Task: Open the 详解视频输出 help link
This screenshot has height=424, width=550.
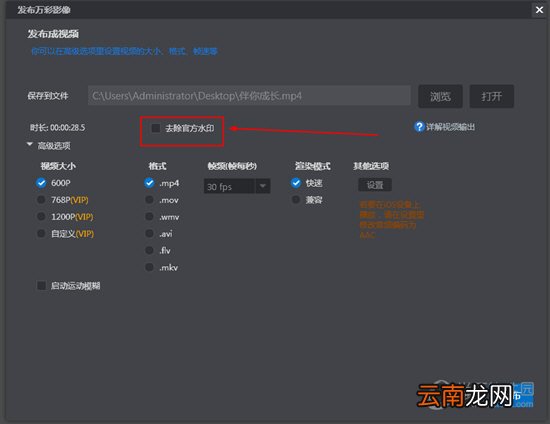Action: point(450,127)
